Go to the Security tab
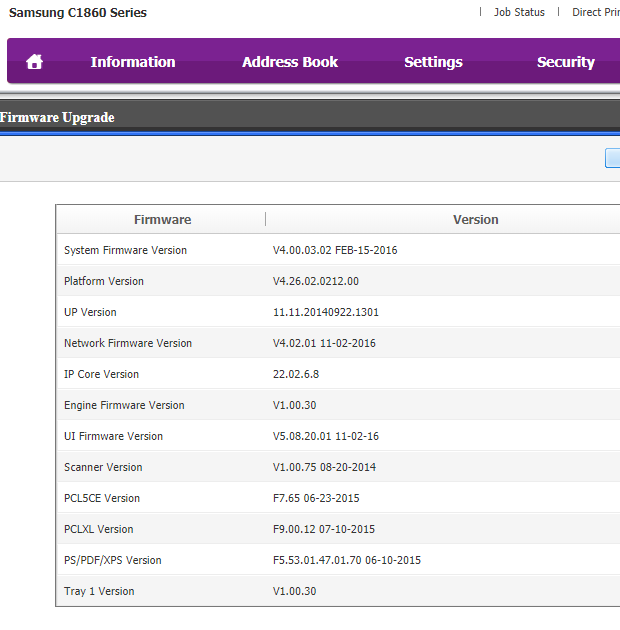This screenshot has height=630, width=620. pos(565,62)
